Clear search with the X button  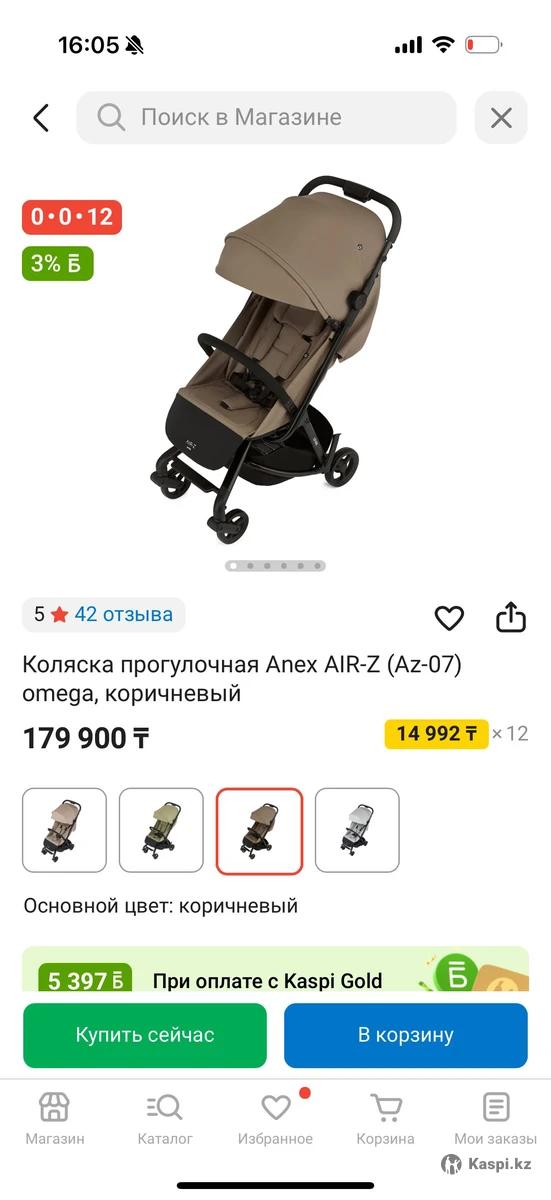(501, 118)
